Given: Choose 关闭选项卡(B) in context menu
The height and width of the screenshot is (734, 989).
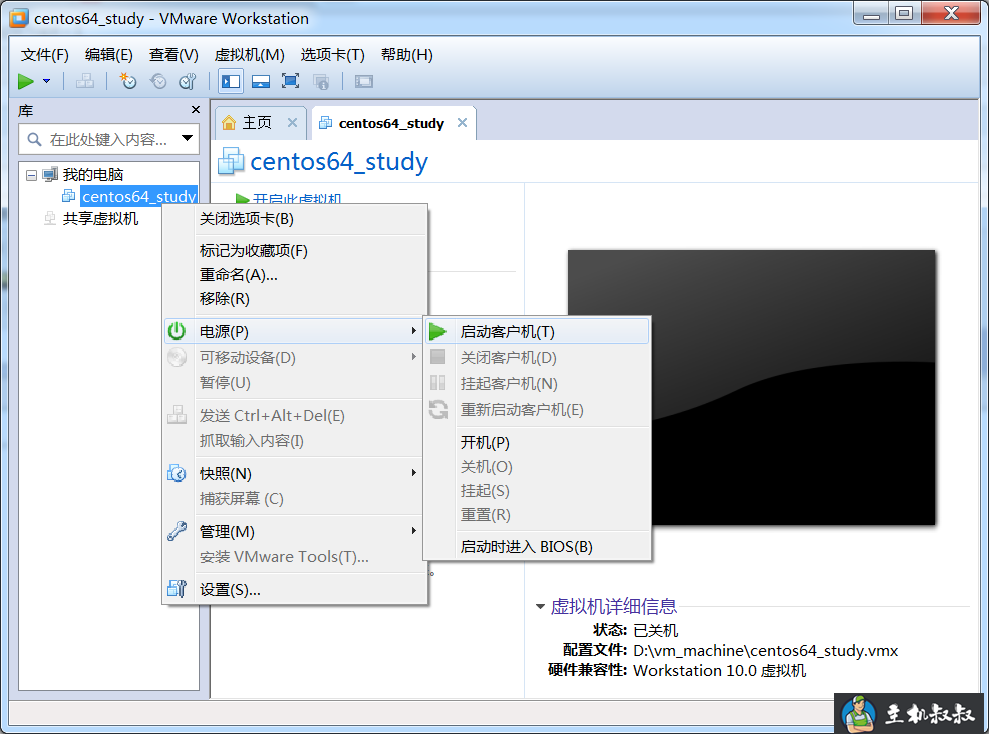Looking at the screenshot, I should [295, 219].
